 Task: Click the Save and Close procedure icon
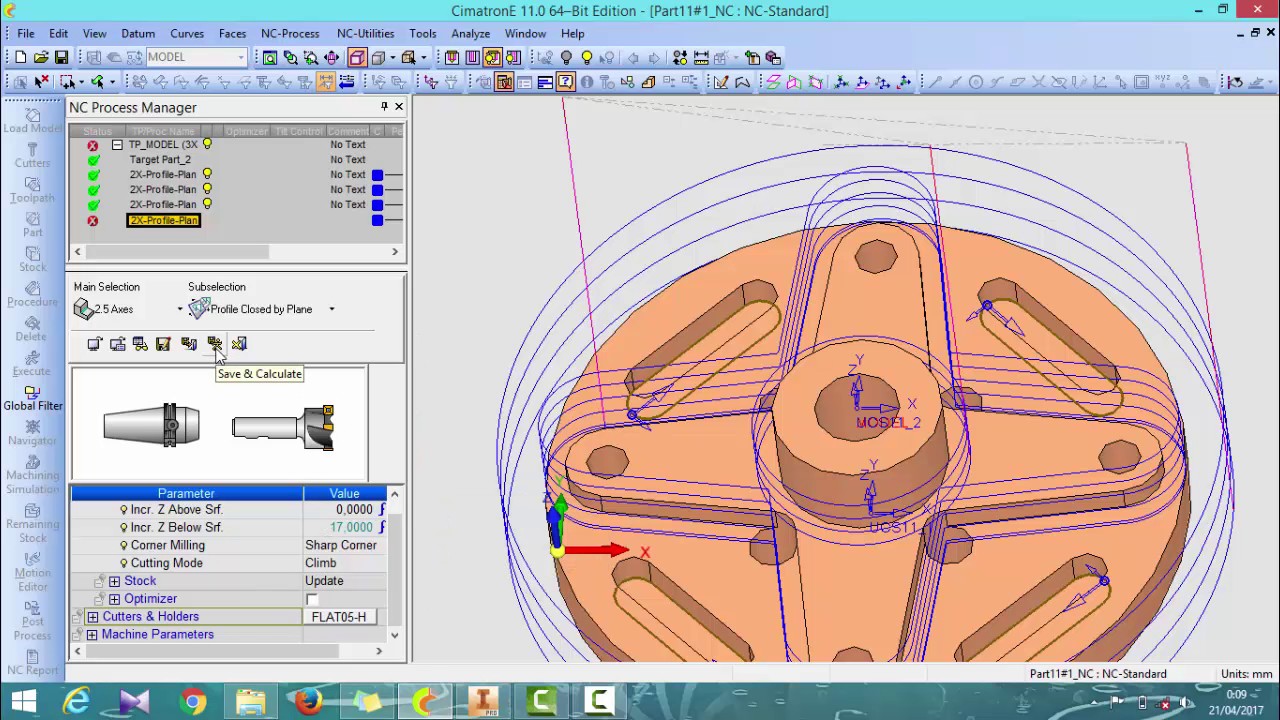pos(189,344)
